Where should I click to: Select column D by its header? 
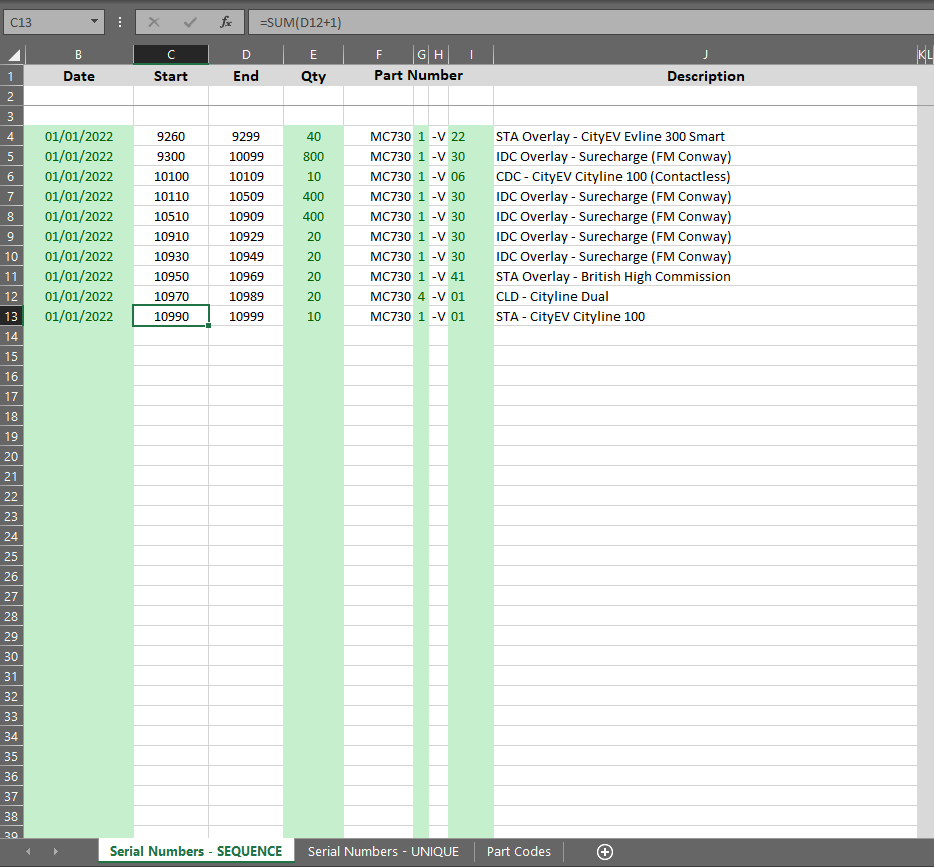[245, 54]
